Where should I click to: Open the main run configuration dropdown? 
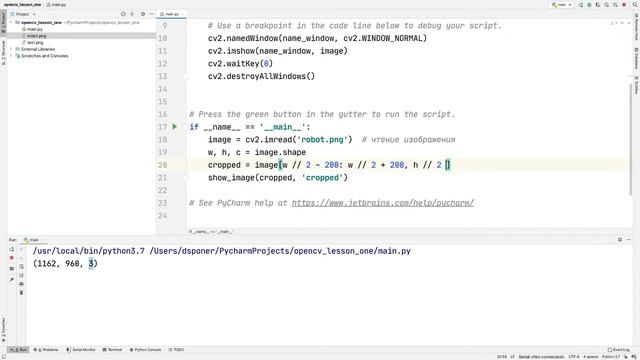[x=562, y=5]
